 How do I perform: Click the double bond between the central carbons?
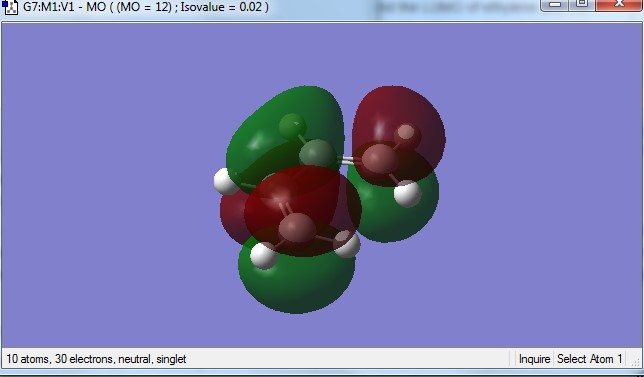346,161
